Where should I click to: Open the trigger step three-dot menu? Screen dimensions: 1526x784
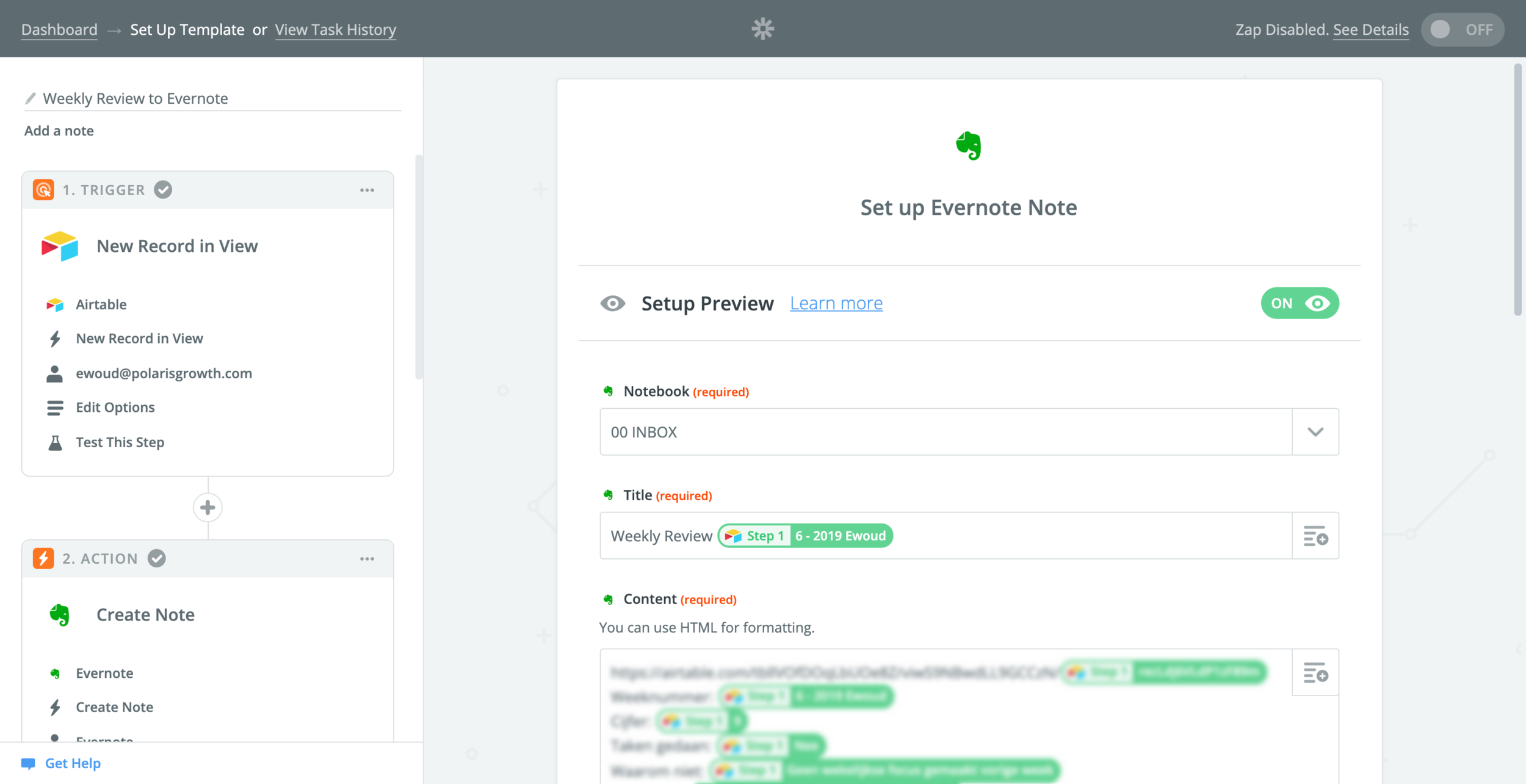(x=367, y=190)
